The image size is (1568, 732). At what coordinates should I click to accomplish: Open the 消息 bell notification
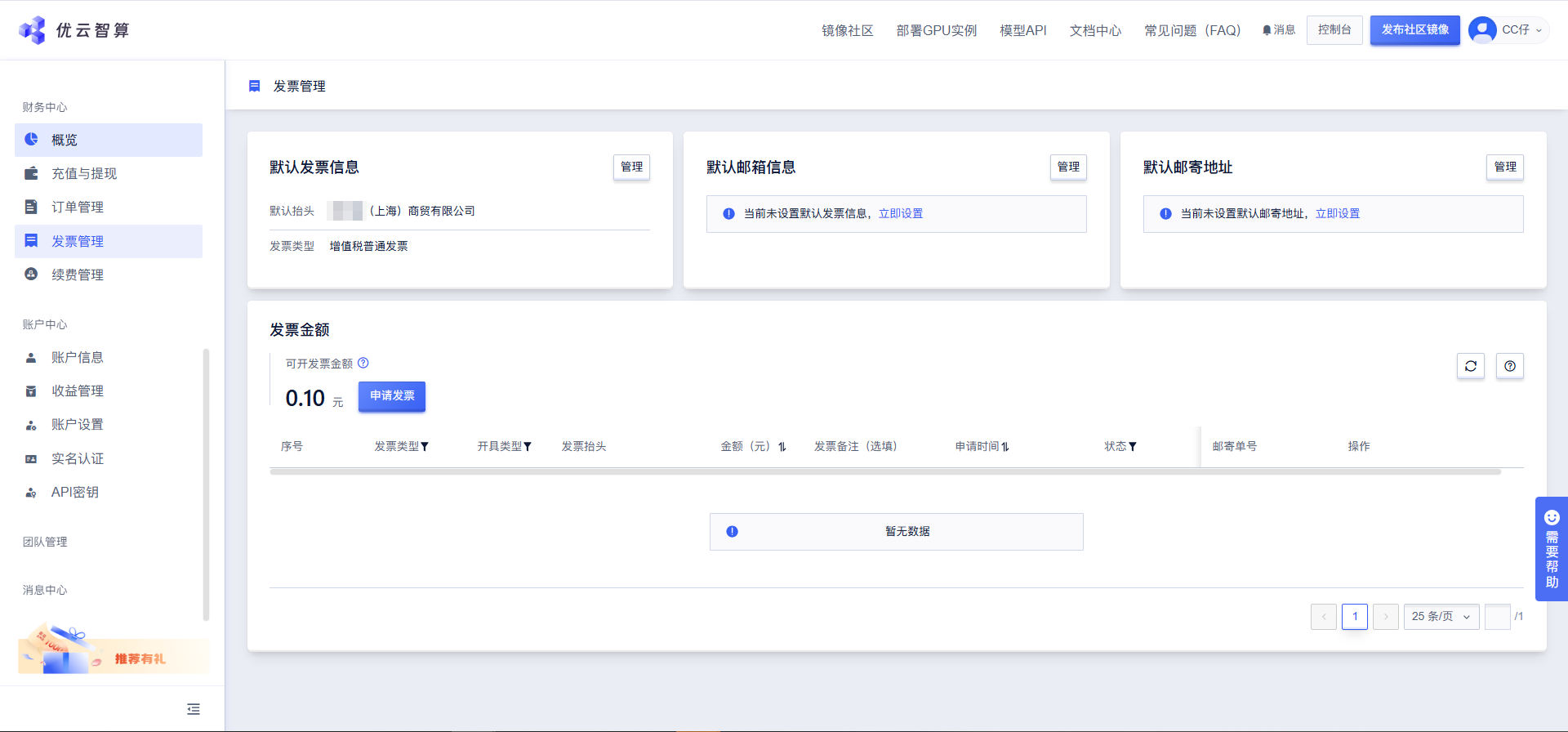(1279, 30)
